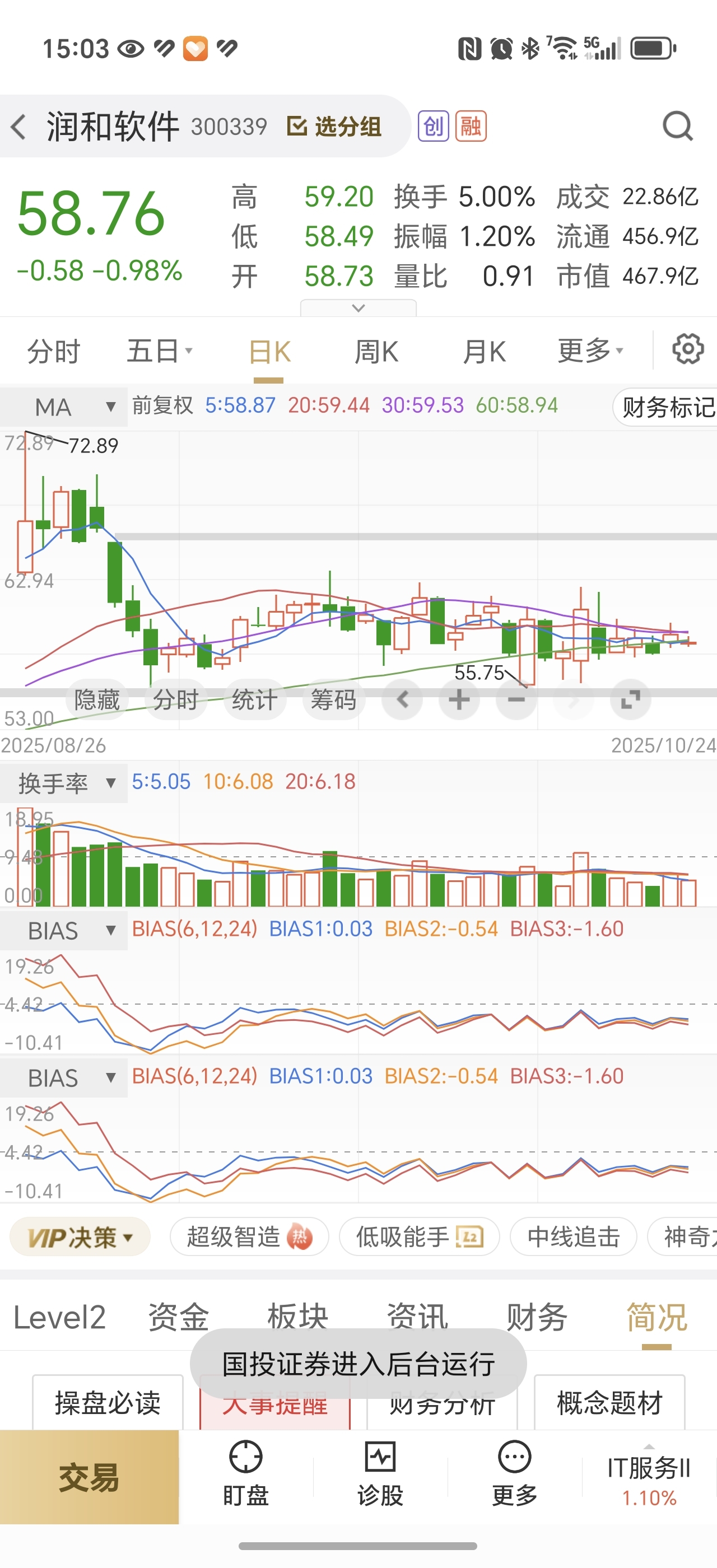Open 五日 period dropdown

point(160,351)
